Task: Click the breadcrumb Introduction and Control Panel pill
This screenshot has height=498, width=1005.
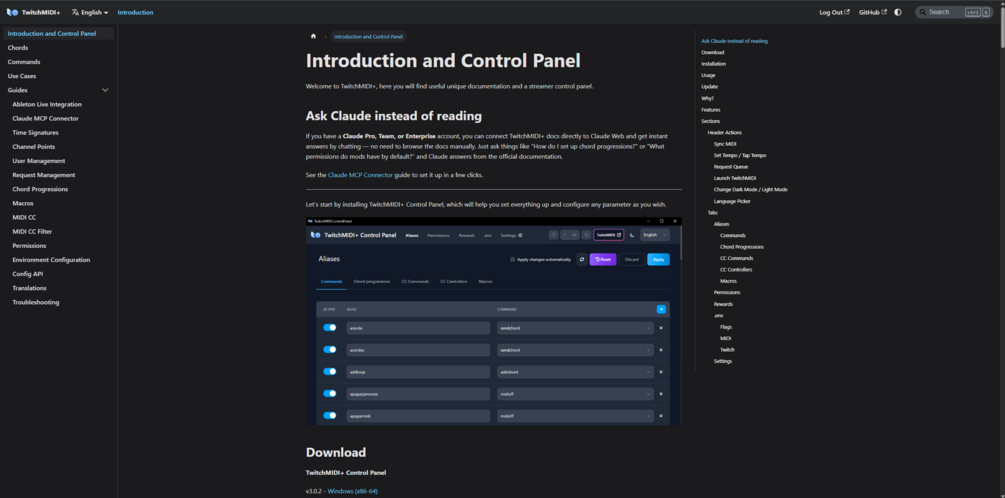Action: [x=369, y=37]
